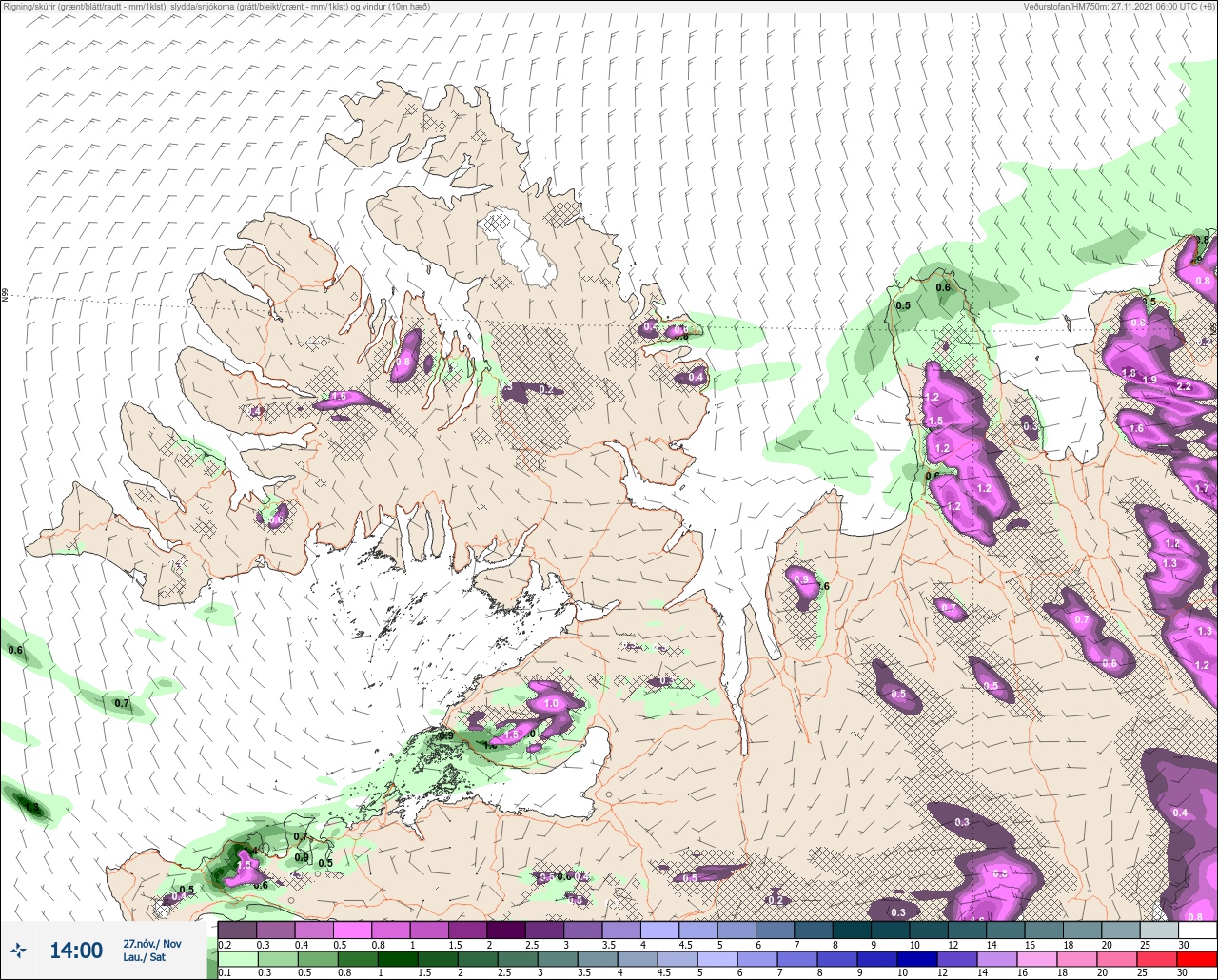Click the 'Rigning/skúrir' map title header
This screenshot has height=980, width=1218.
215,6
